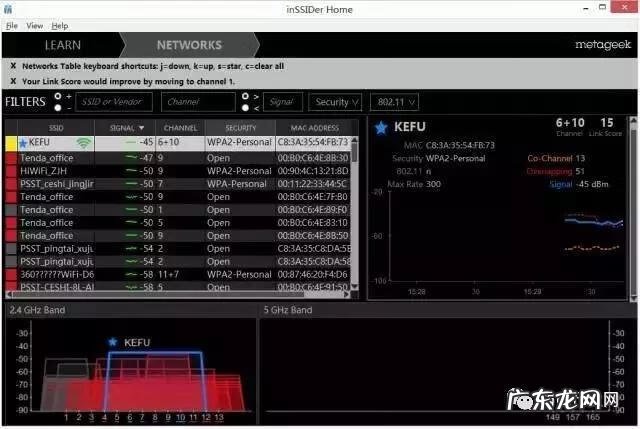The image size is (640, 429).
Task: Click the Signal filter field
Action: tap(283, 102)
